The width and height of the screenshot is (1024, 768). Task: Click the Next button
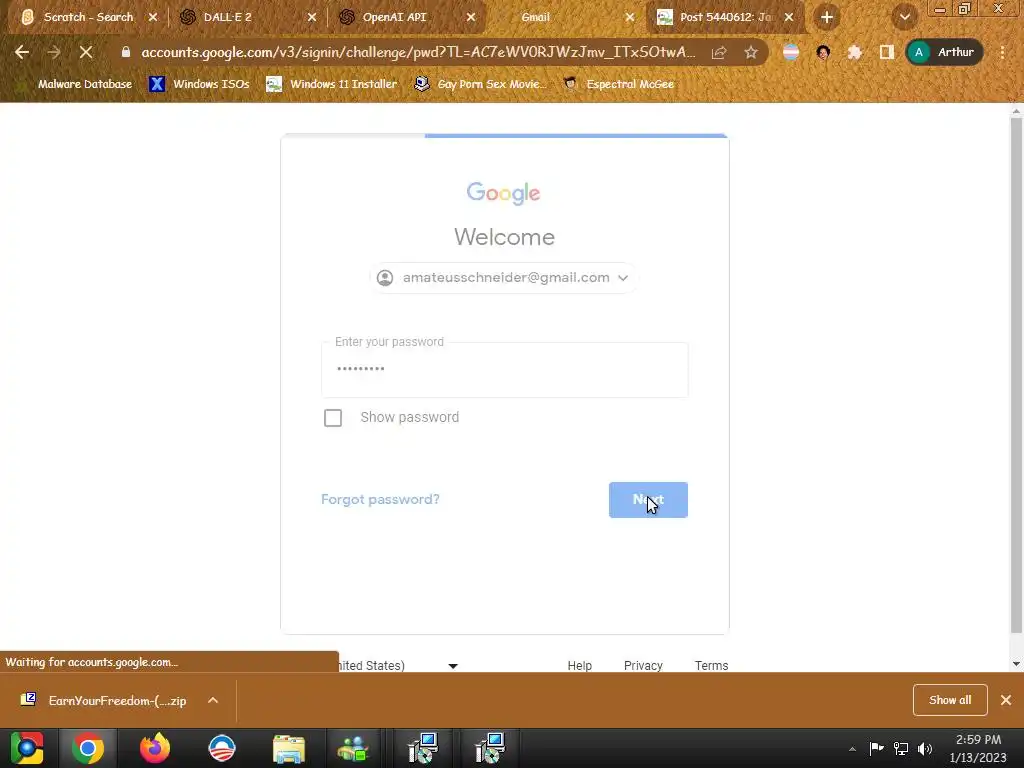click(648, 500)
